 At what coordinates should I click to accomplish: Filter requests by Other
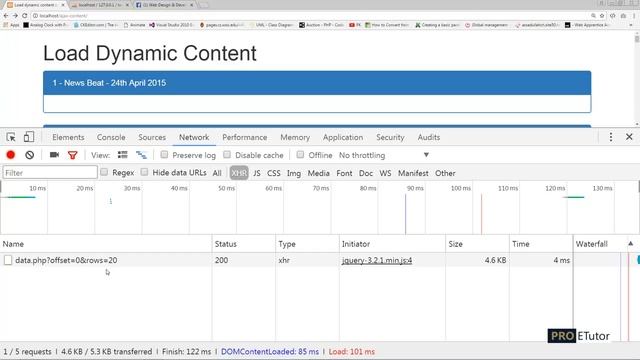pos(445,173)
